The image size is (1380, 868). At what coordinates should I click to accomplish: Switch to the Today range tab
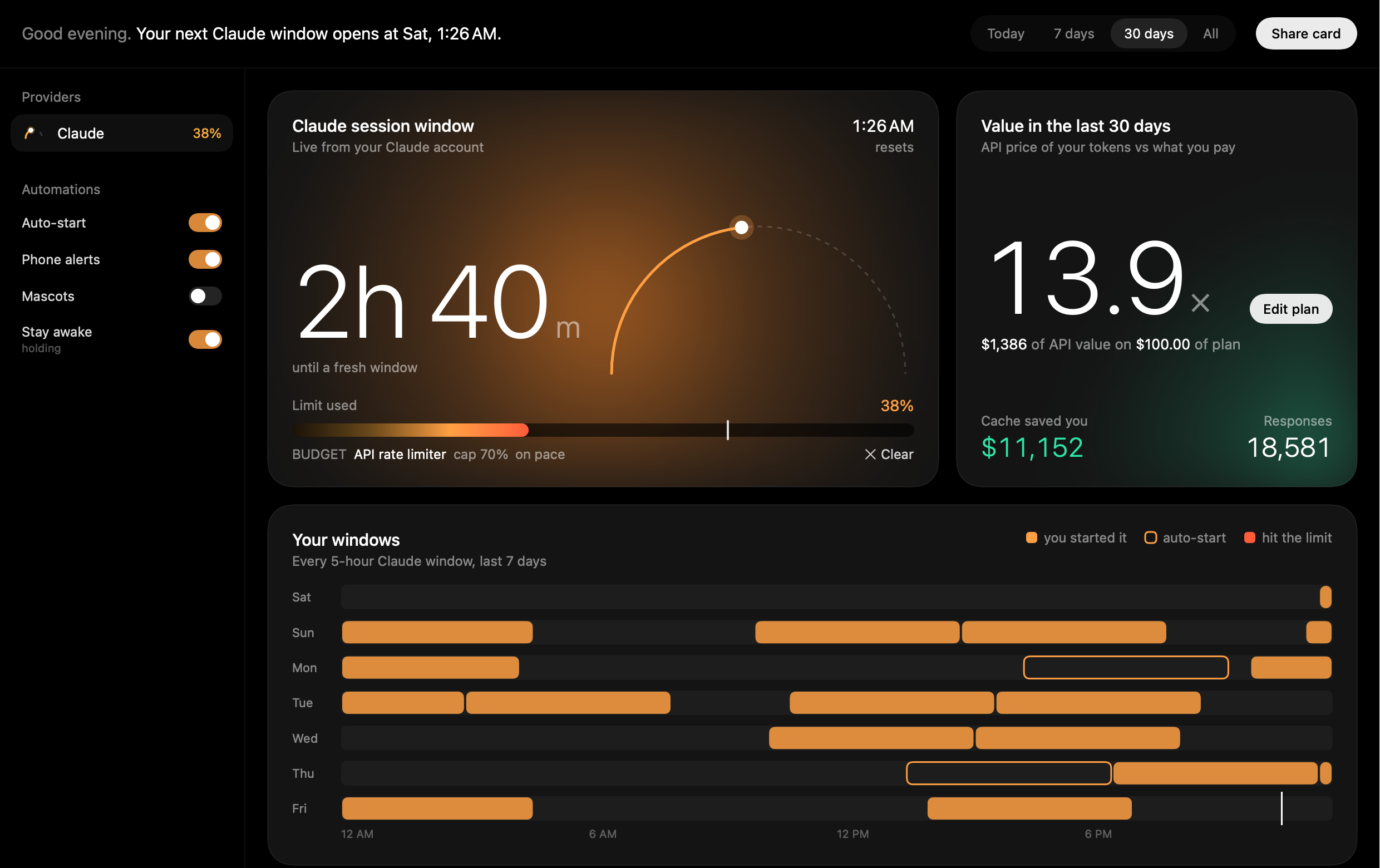tap(1006, 34)
